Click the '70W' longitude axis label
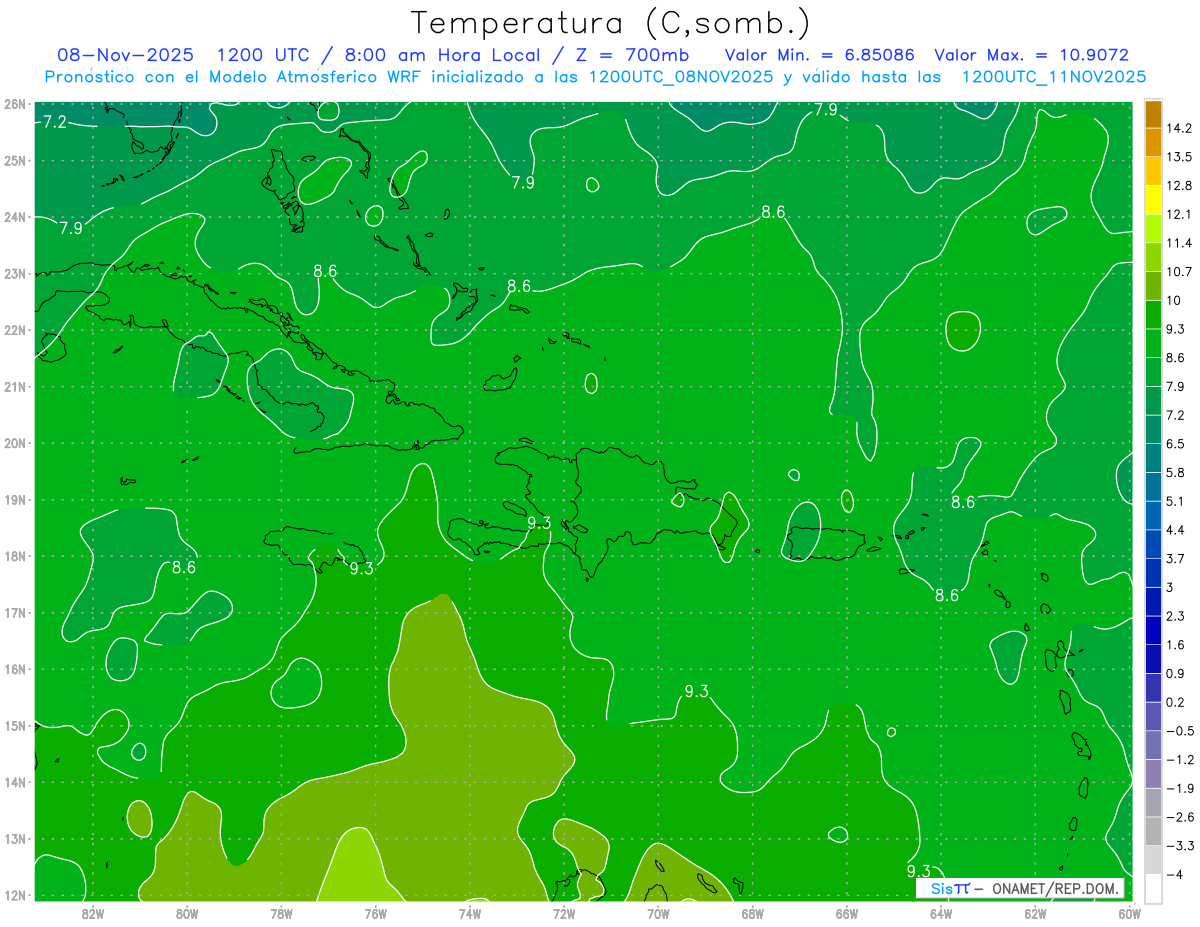Screen dimensions: 1200x927 coord(658,914)
